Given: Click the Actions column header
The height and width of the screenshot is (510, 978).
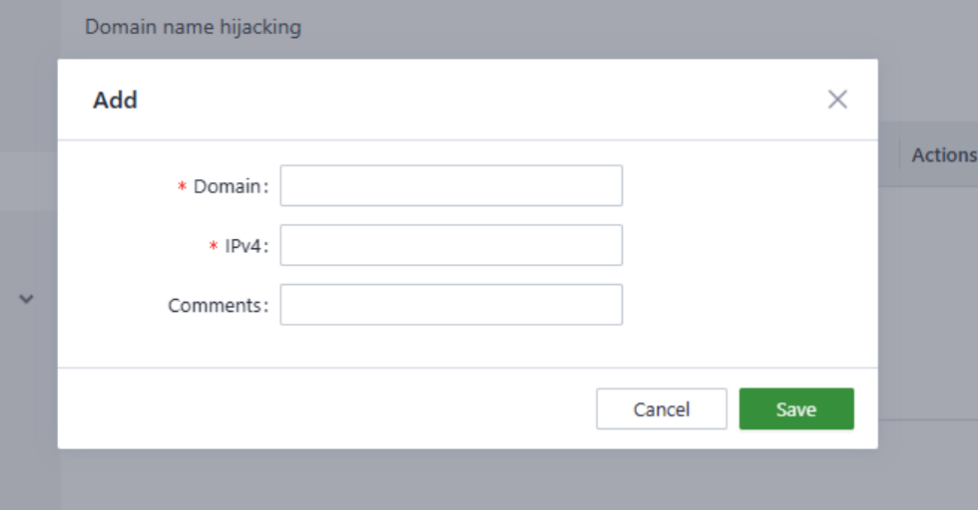Looking at the screenshot, I should [943, 155].
